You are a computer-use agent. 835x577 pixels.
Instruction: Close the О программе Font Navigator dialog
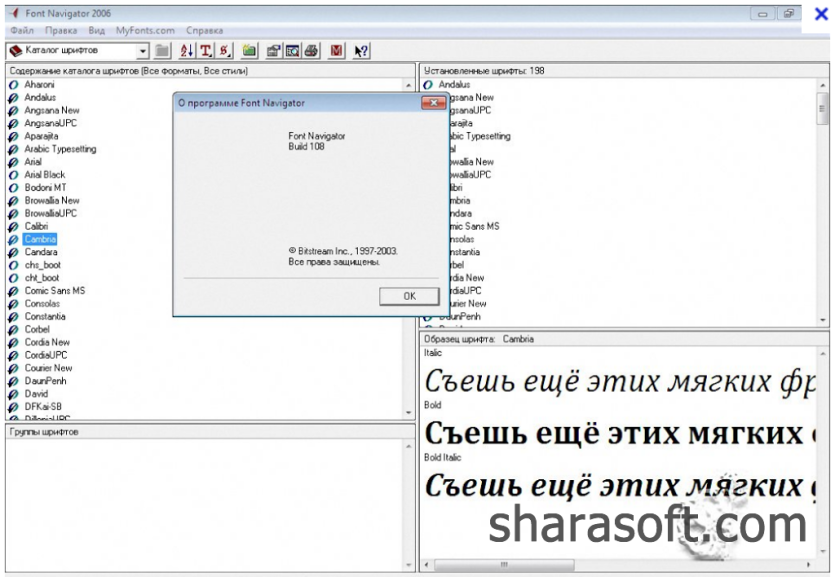[433, 103]
